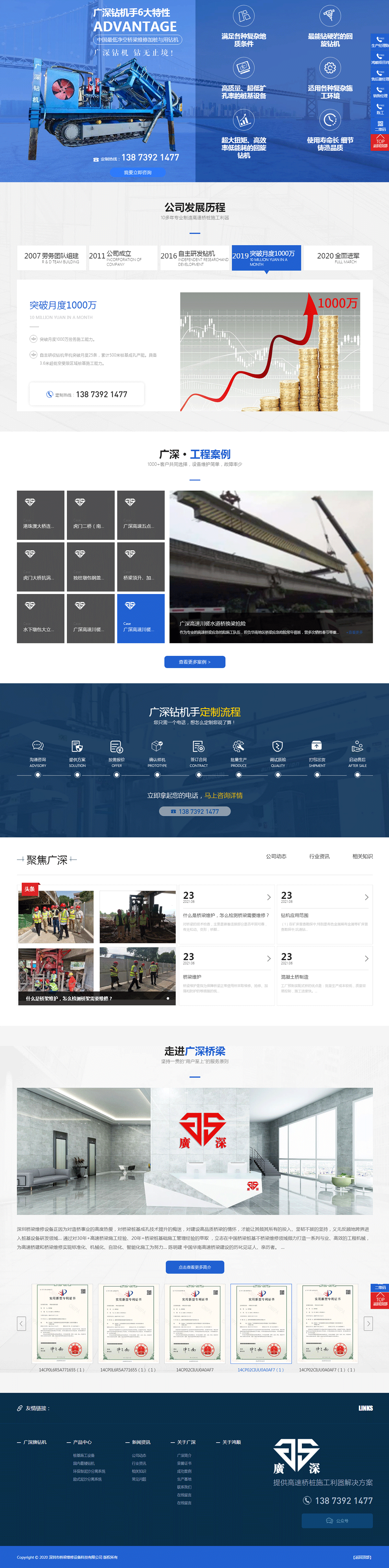The width and height of the screenshot is (389, 1568).
Task: Open the arrow on 什么是桥梁维护 news card
Action: click(x=268, y=897)
